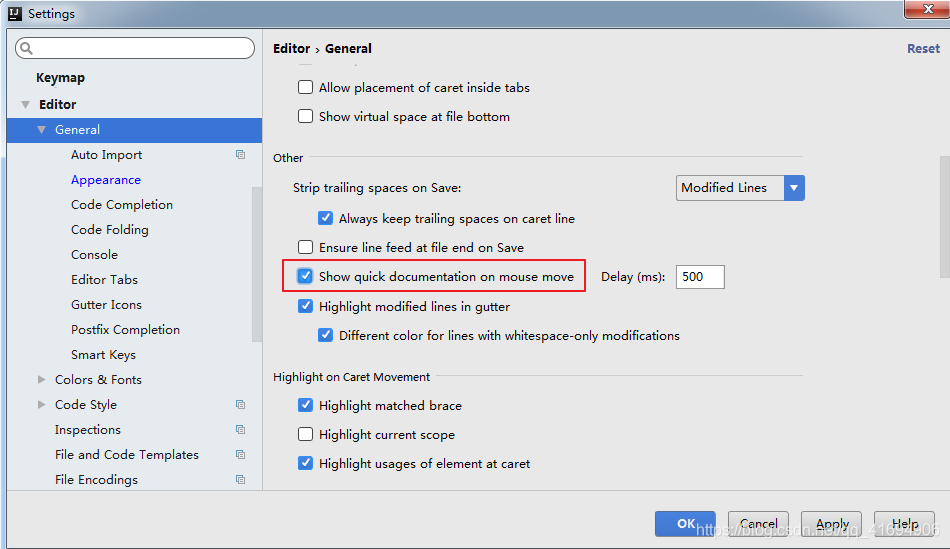Open Gutter Icons settings page
Image resolution: width=950 pixels, height=549 pixels.
pyautogui.click(x=106, y=305)
